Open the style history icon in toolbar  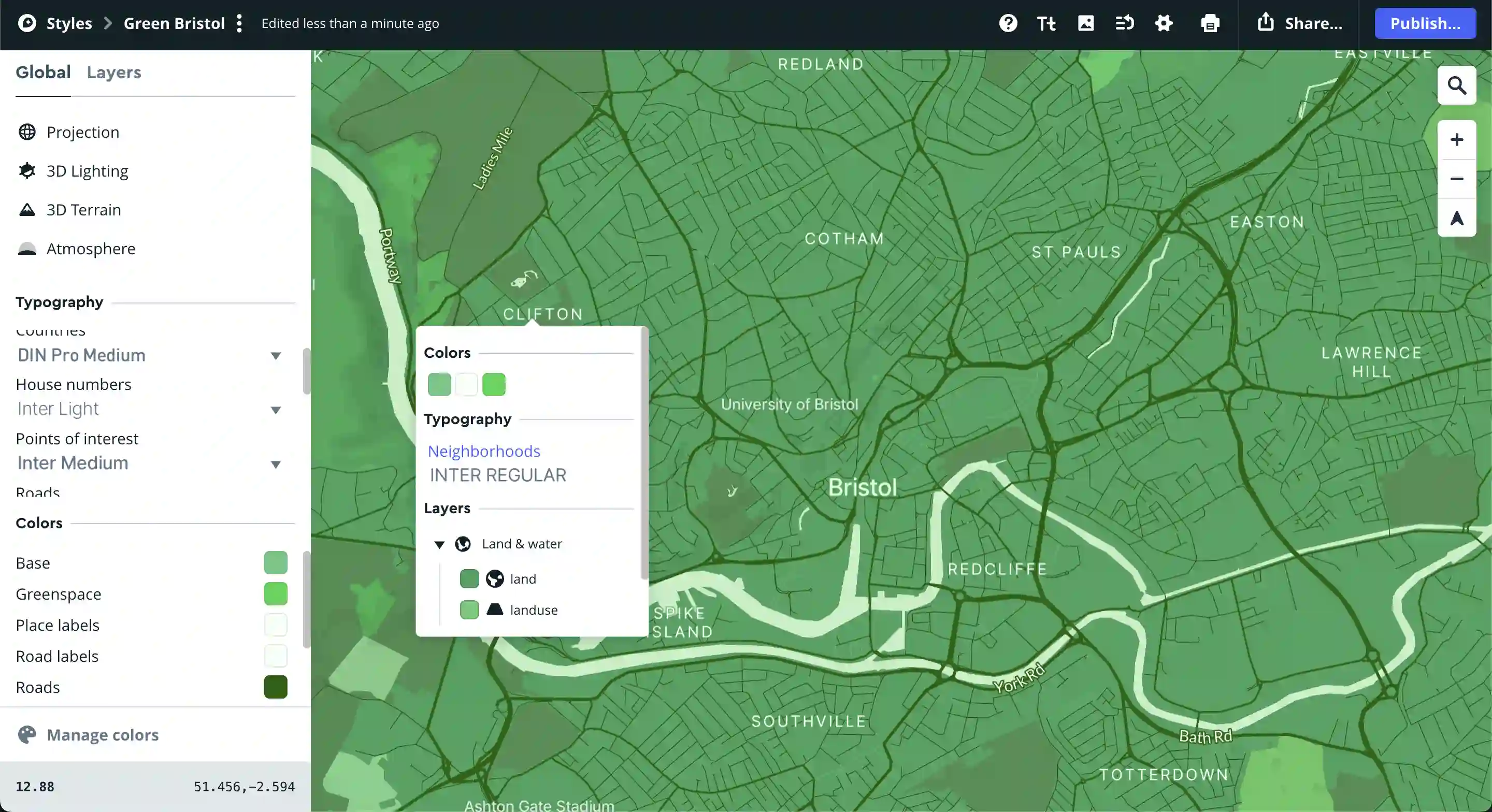coord(1124,23)
